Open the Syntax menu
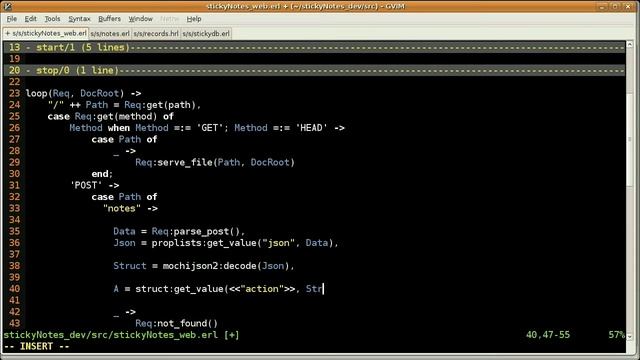The width and height of the screenshot is (640, 360). point(79,19)
